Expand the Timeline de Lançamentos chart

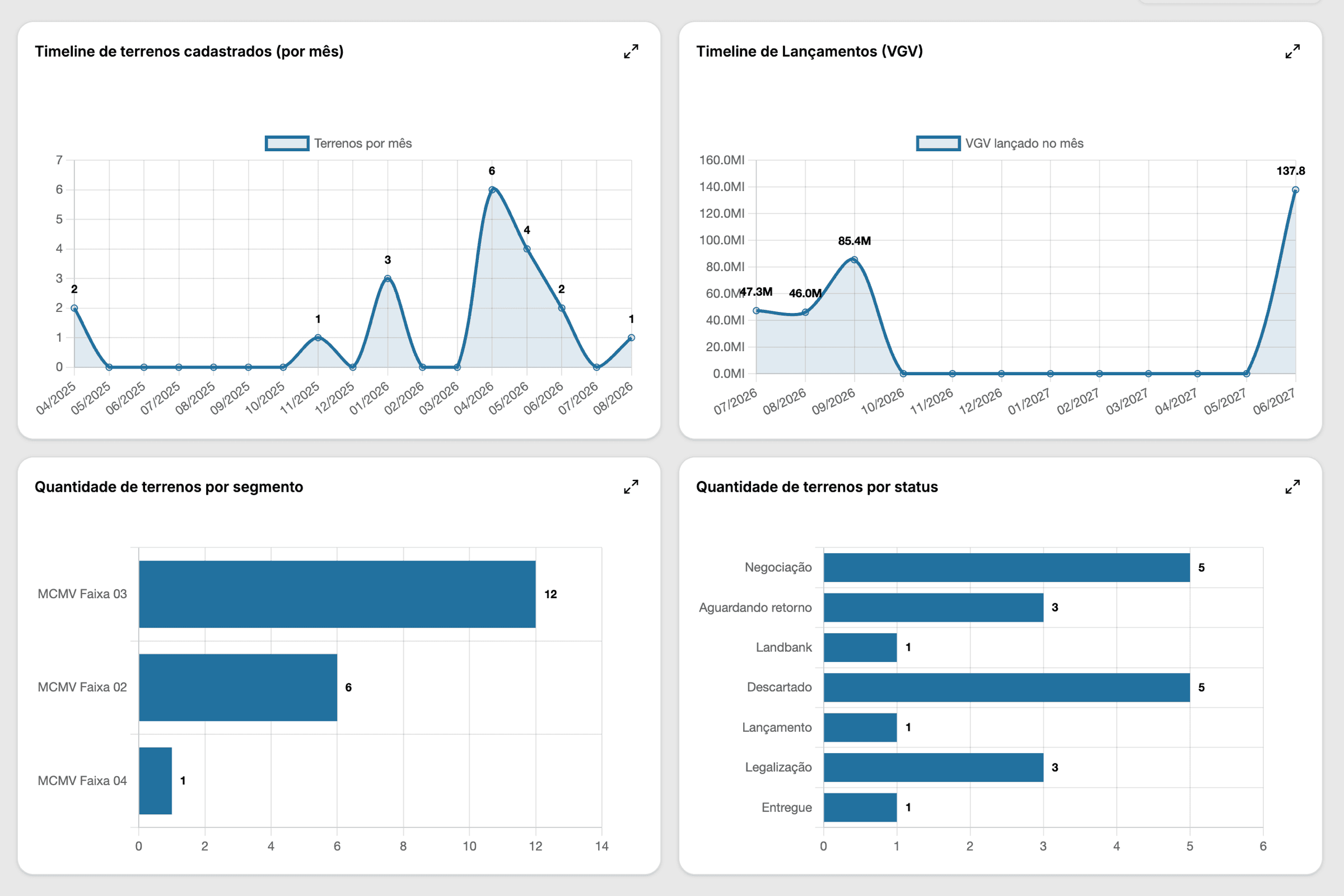[x=1292, y=52]
